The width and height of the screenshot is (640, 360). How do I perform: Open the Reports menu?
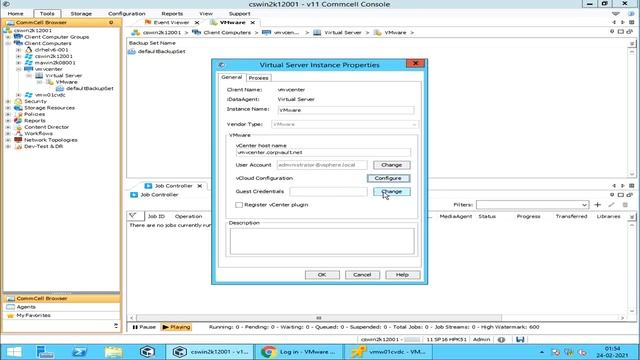click(172, 13)
